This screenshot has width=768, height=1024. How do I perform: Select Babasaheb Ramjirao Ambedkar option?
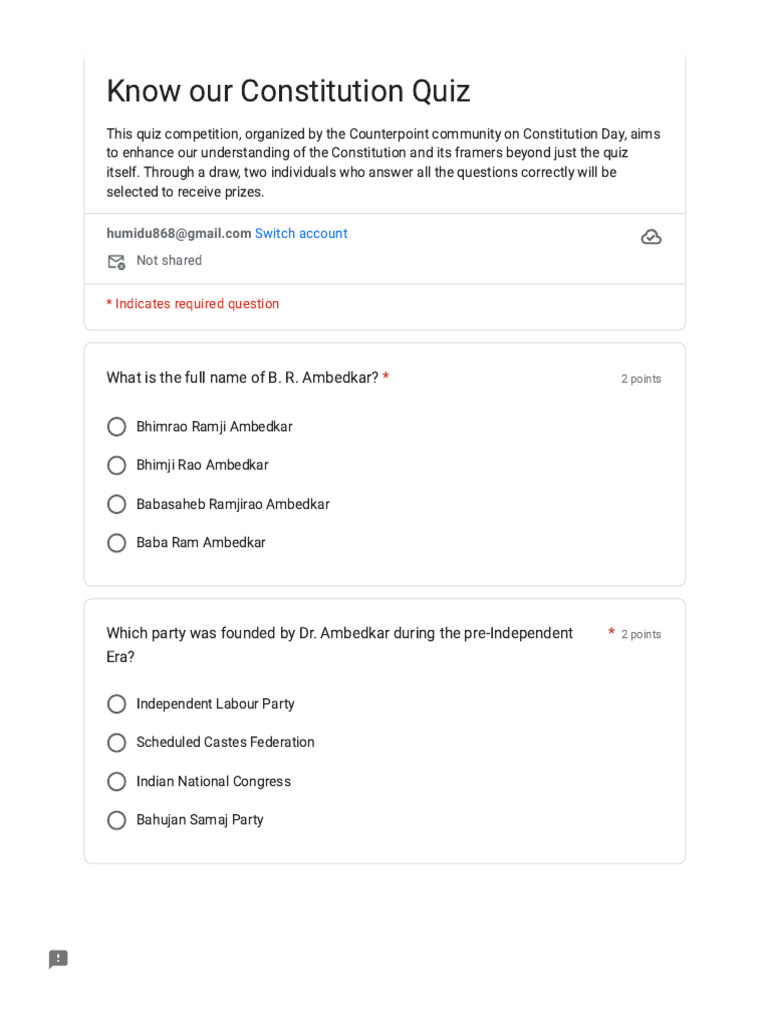click(117, 505)
